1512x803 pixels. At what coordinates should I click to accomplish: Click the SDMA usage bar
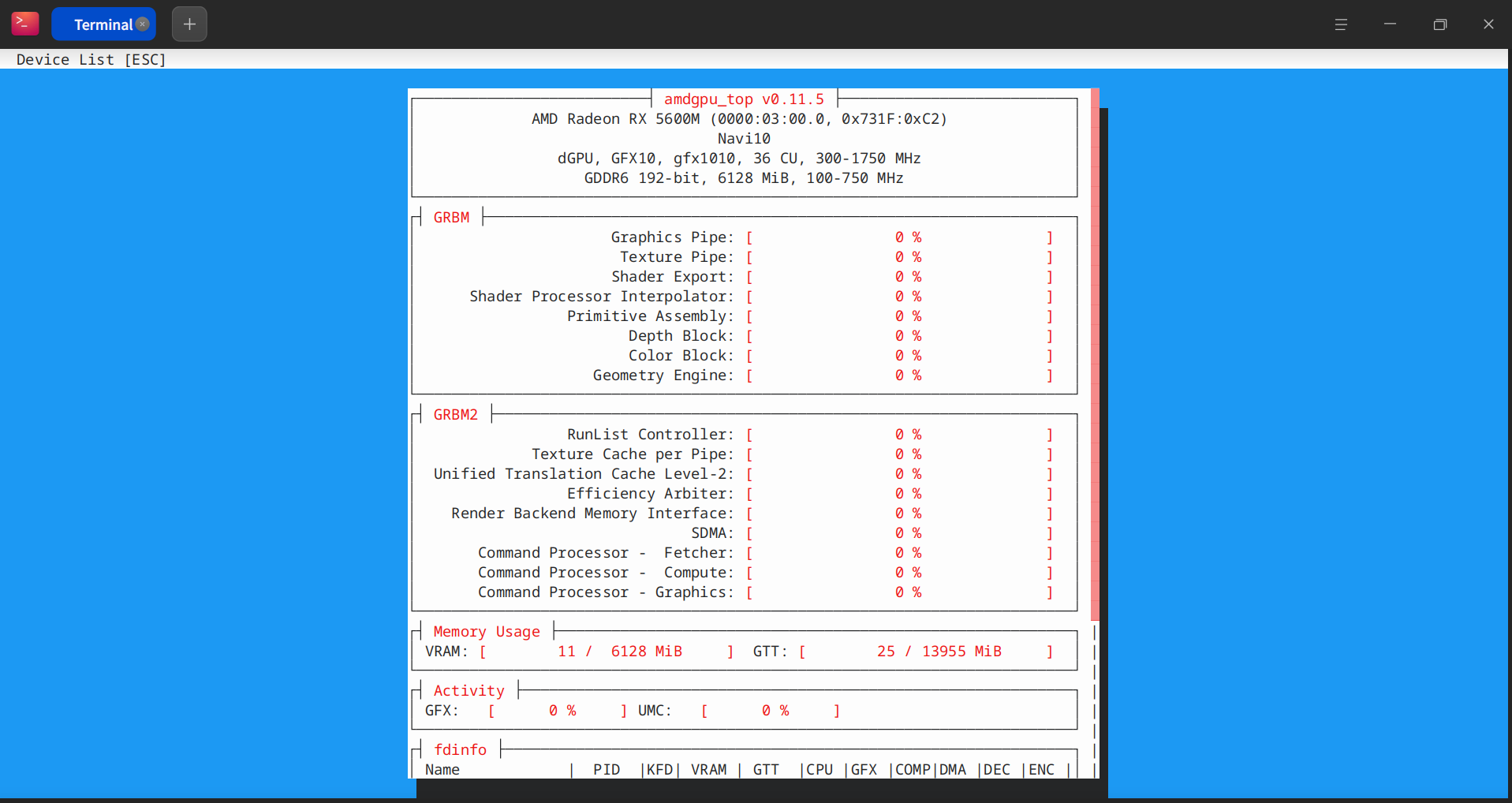point(899,532)
